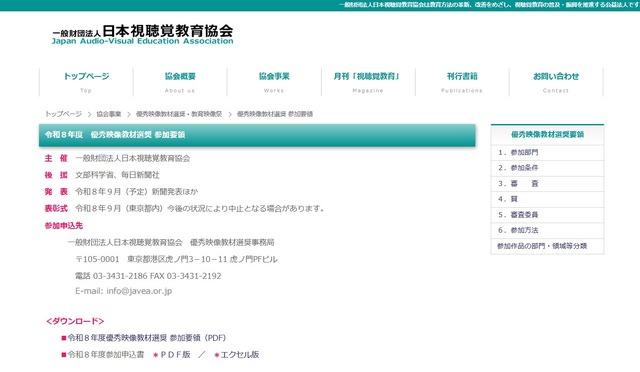The height and width of the screenshot is (372, 640).
Task: Go to 協会事業 in the breadcrumb
Action: pyautogui.click(x=109, y=114)
